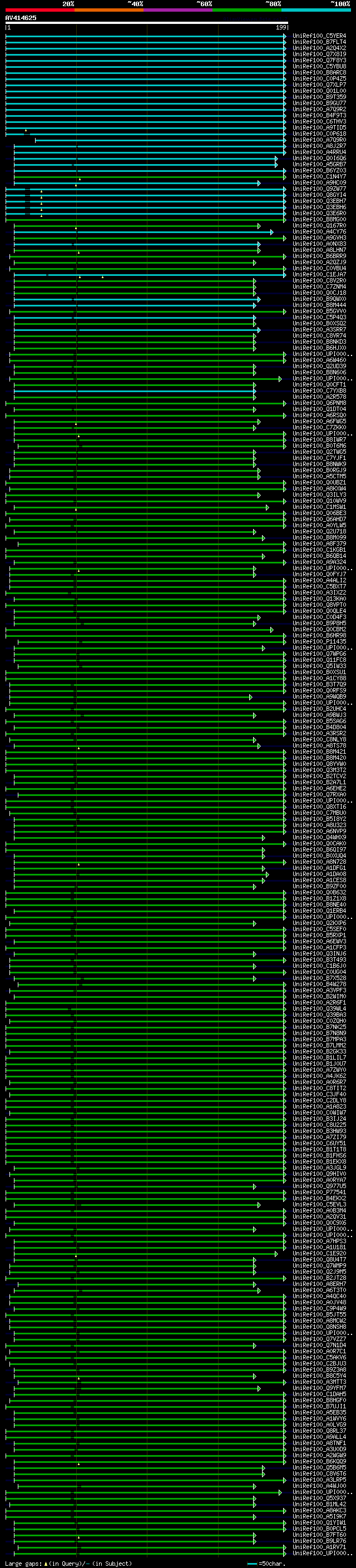Select UniRef100_Q9ZW77 entry
Viewport: 356px width, 1568px height.
319,189
